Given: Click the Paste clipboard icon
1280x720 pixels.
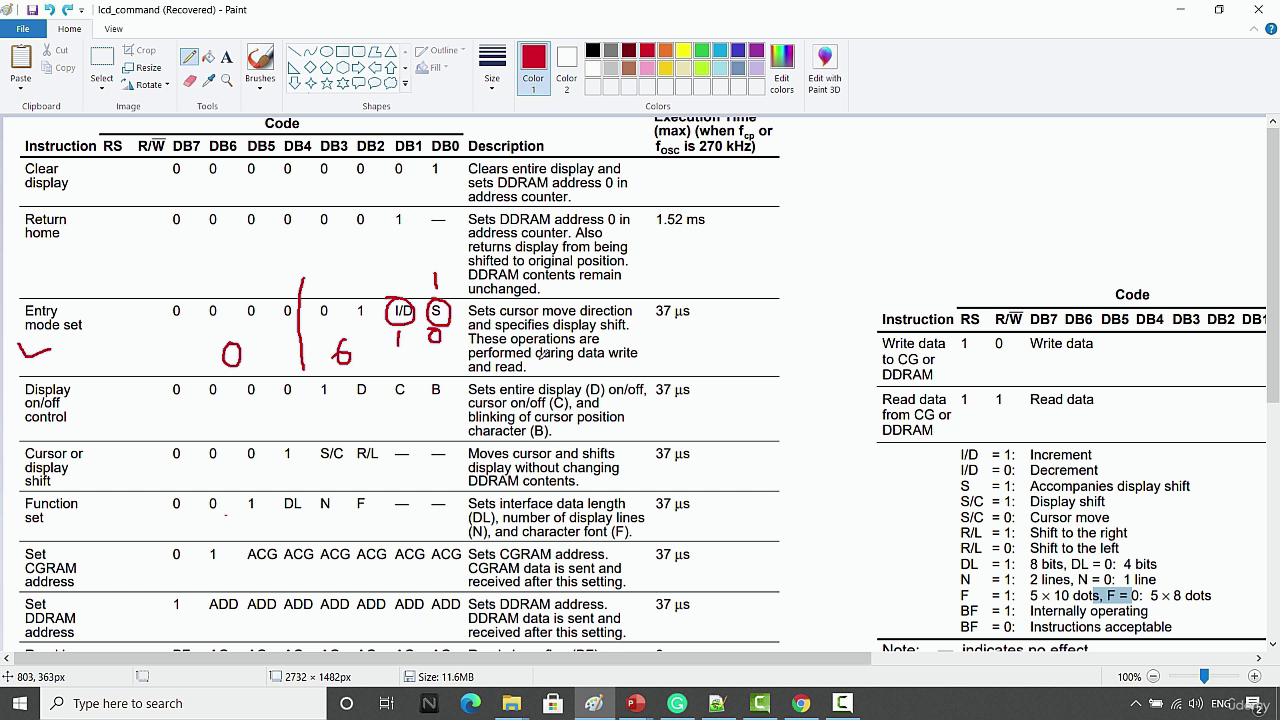Looking at the screenshot, I should click(x=21, y=58).
